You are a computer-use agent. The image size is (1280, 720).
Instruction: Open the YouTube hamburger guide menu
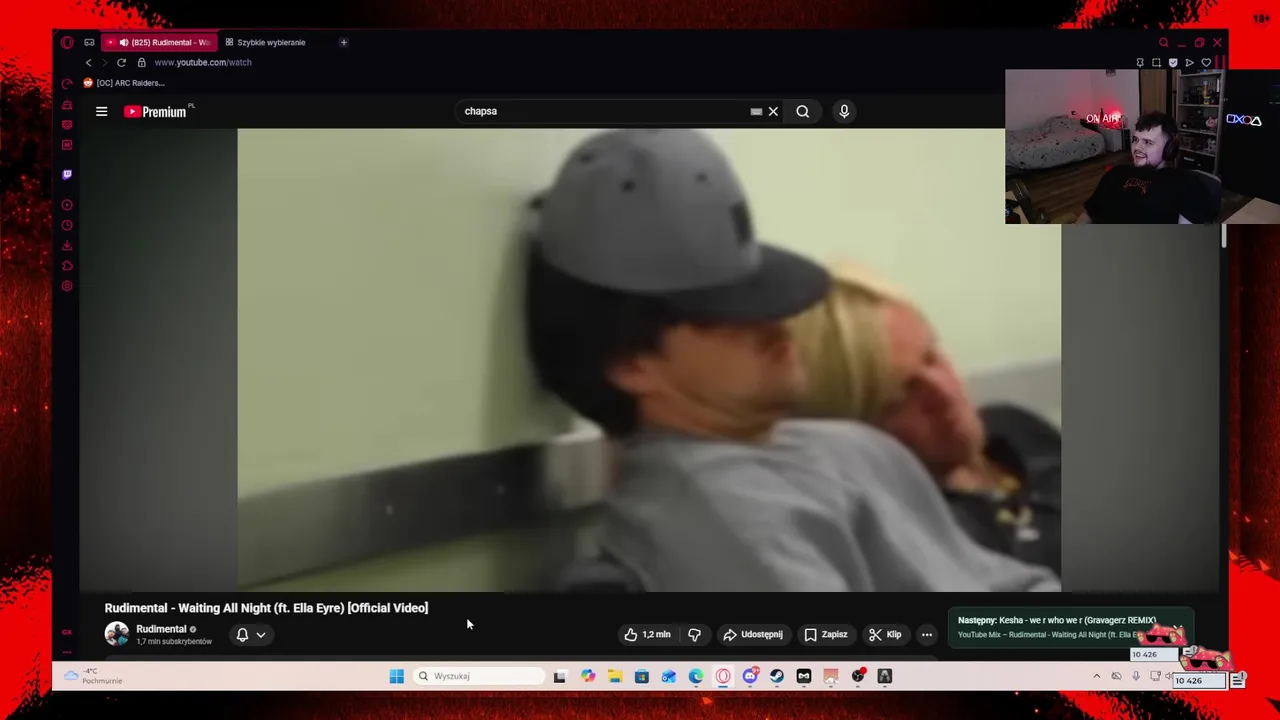101,111
